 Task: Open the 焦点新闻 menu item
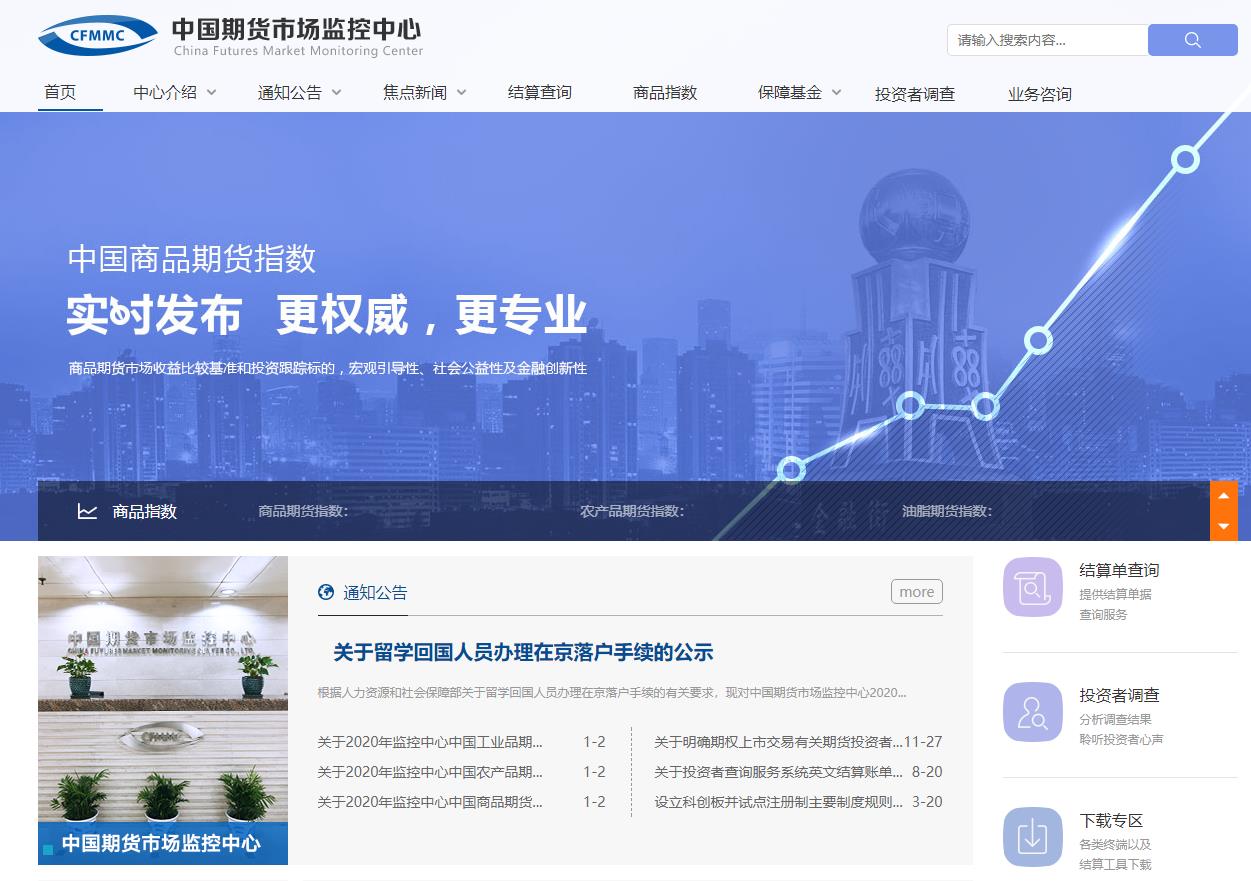[415, 92]
